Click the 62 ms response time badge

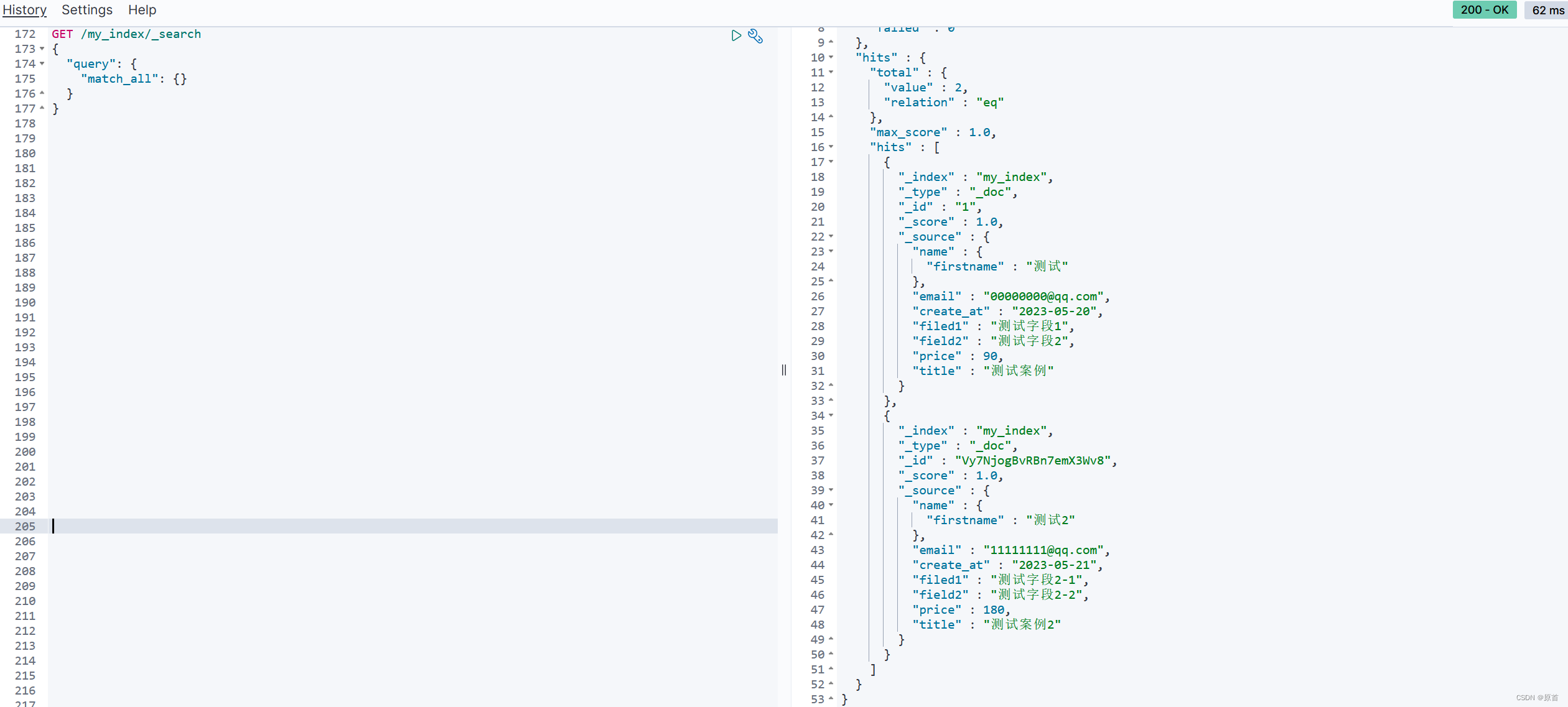pyautogui.click(x=1547, y=10)
